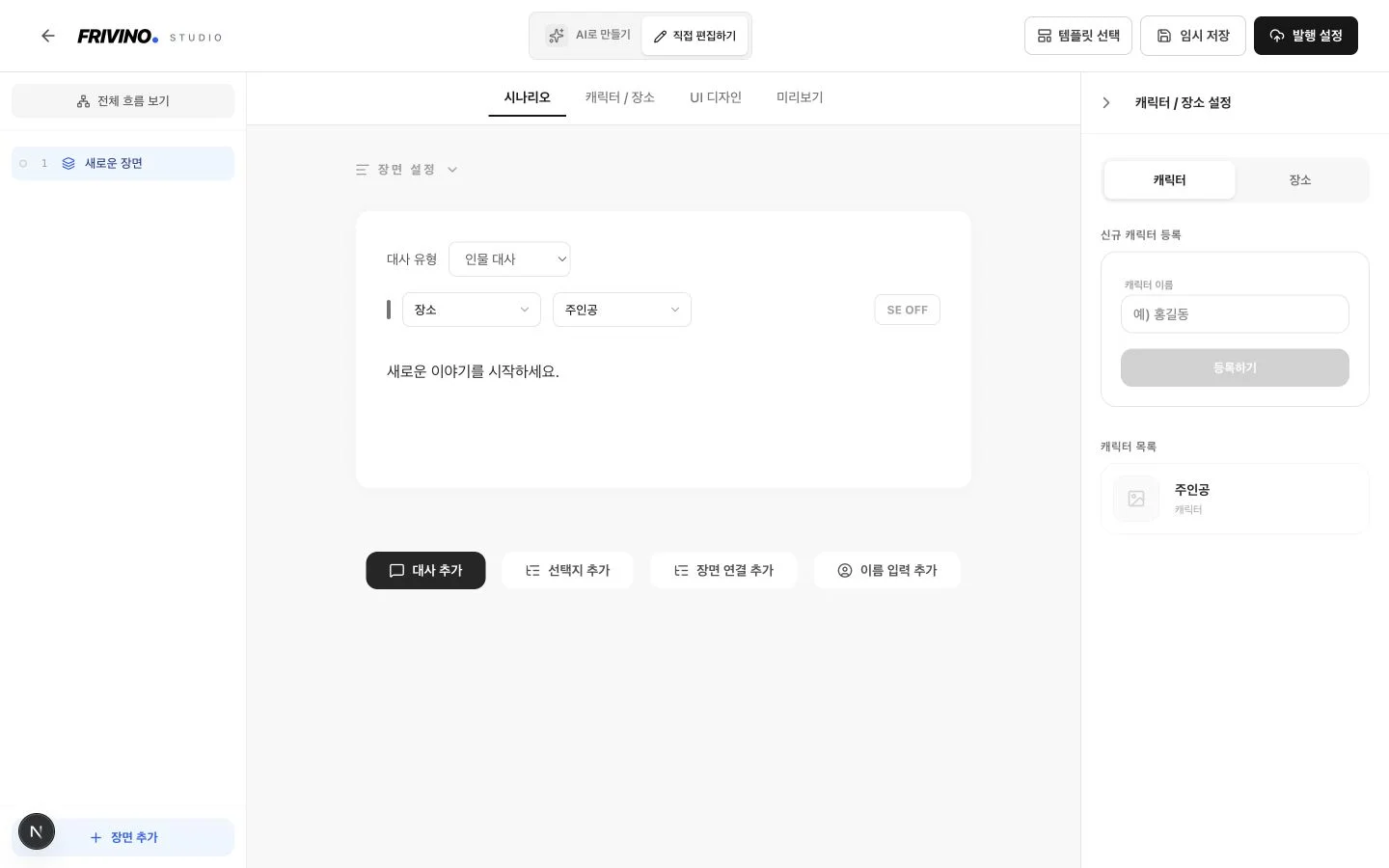Select the 새로운 장면 scene item
Viewport: 1389px width, 868px height.
tap(123, 163)
